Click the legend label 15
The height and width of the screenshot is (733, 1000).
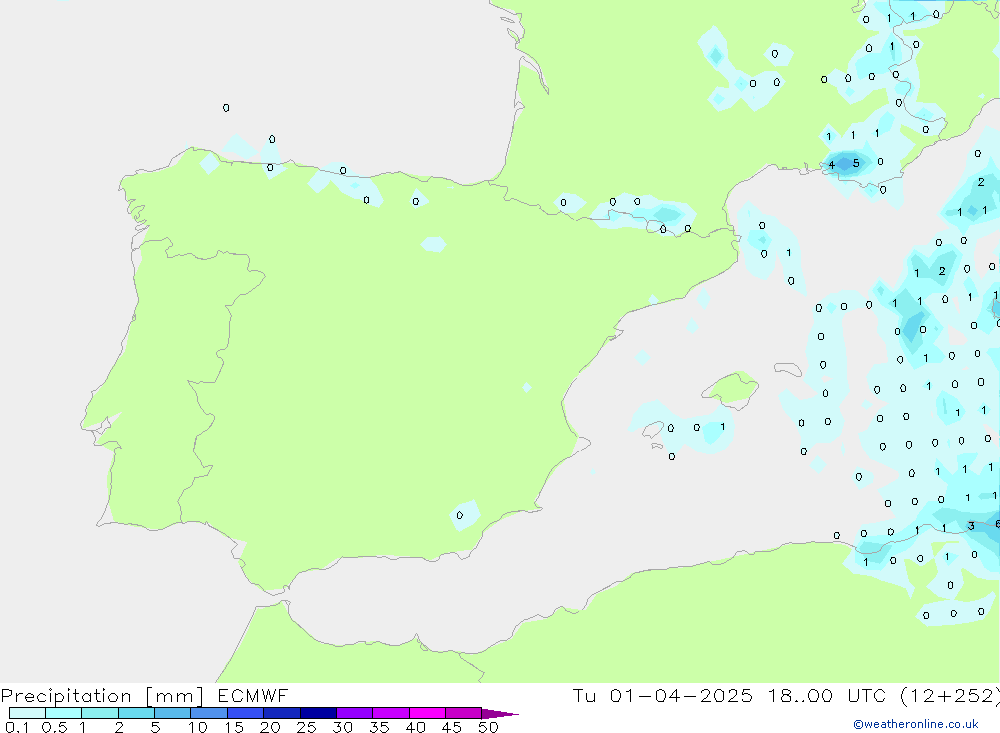tap(234, 727)
